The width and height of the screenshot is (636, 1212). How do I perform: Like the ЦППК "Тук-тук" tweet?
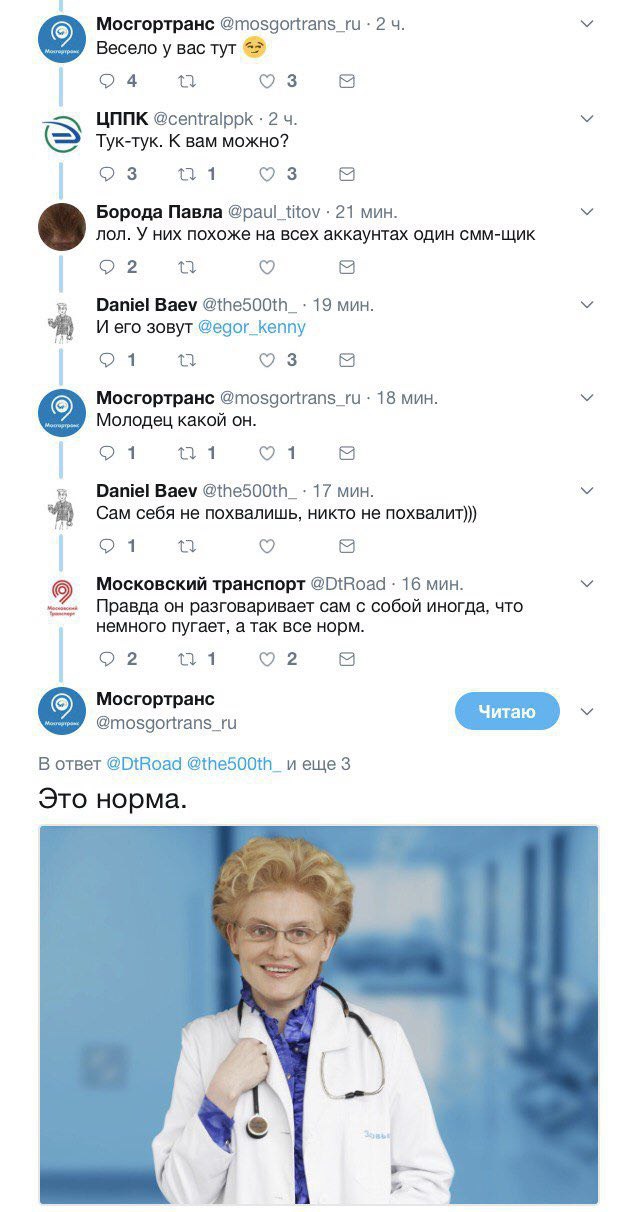click(x=267, y=174)
